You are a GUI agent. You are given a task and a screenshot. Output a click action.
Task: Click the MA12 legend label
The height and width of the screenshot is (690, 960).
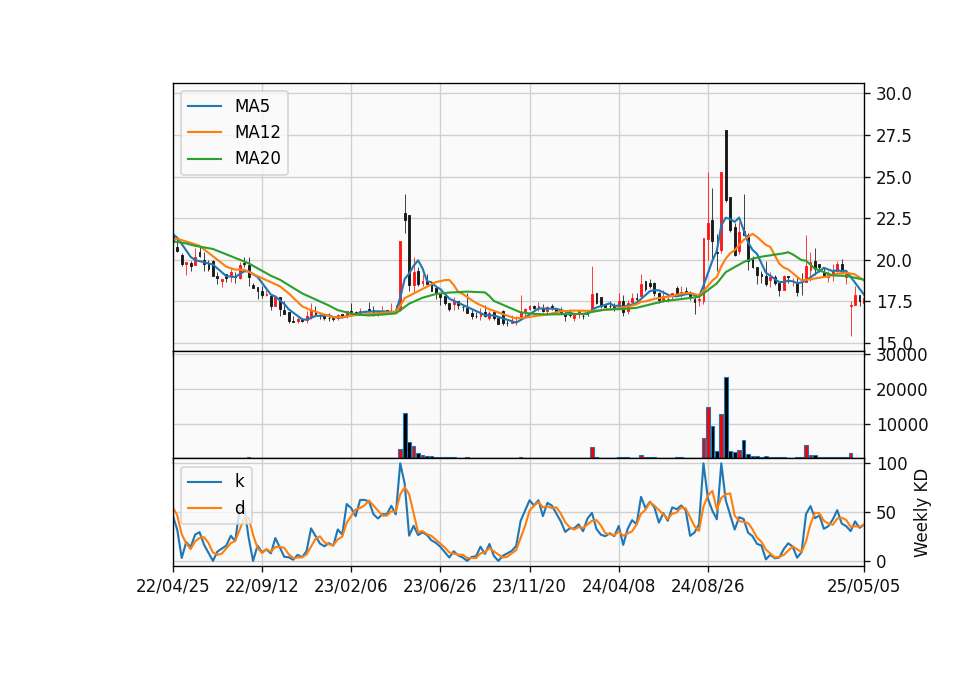[x=258, y=132]
